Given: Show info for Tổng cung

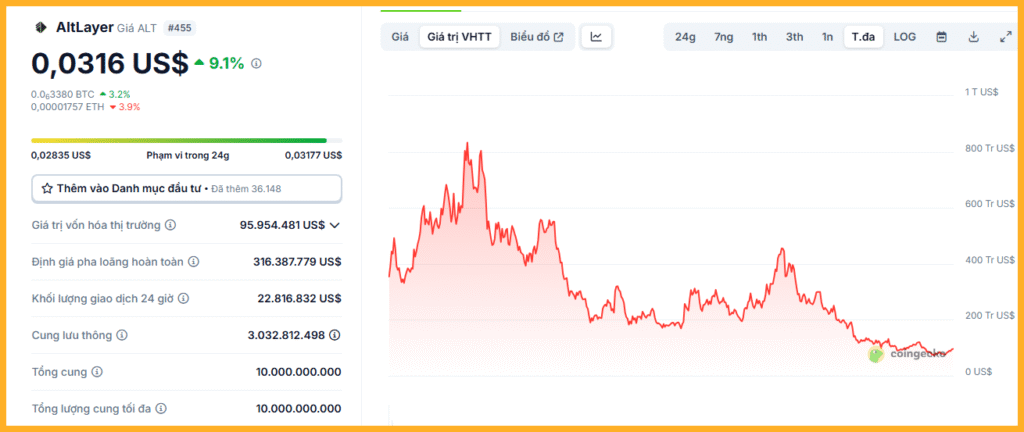Looking at the screenshot, I should click(97, 372).
